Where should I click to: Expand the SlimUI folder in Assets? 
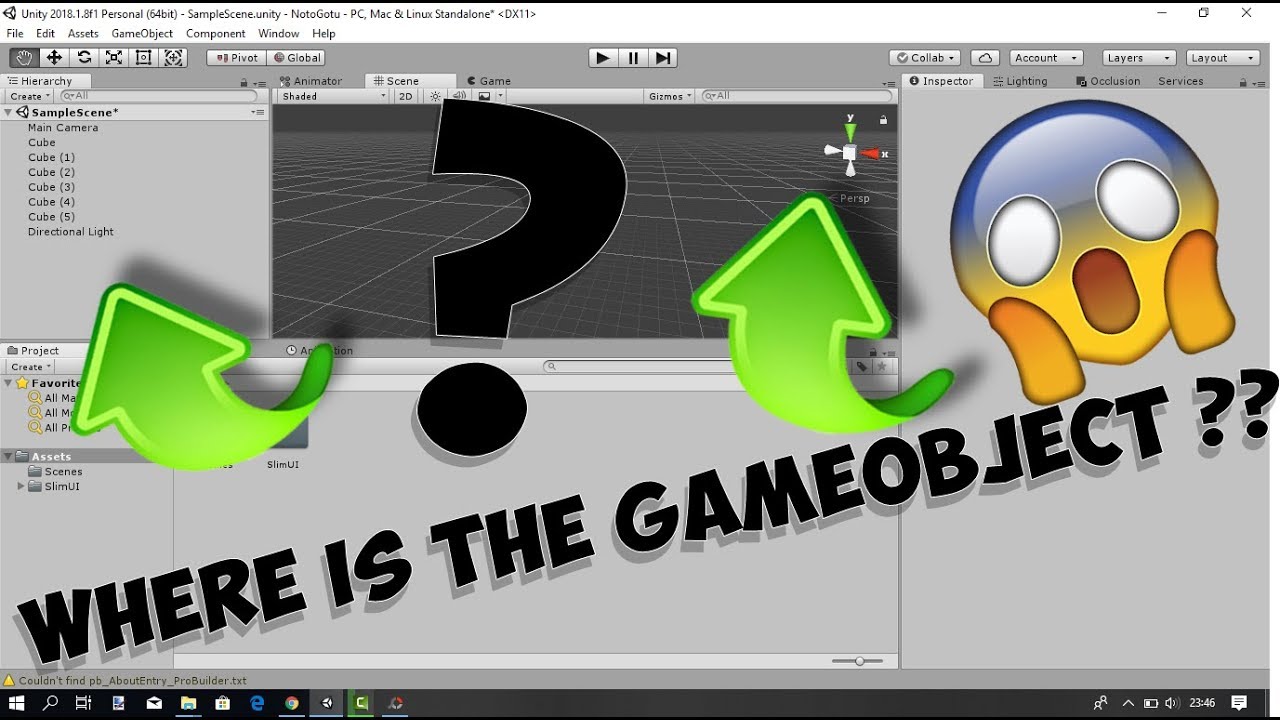(x=21, y=487)
